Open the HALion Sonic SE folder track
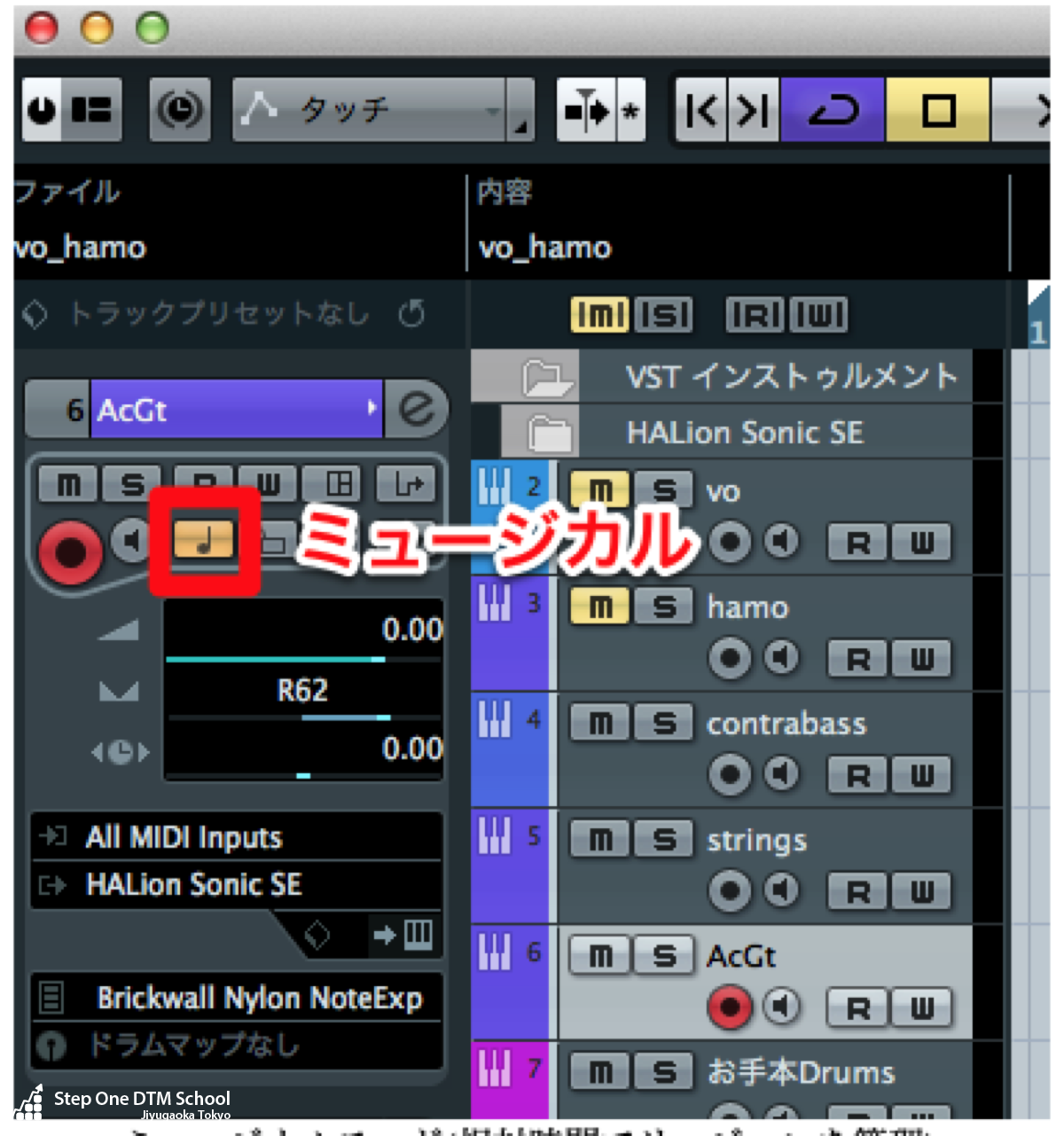1064x1136 pixels. 550,434
